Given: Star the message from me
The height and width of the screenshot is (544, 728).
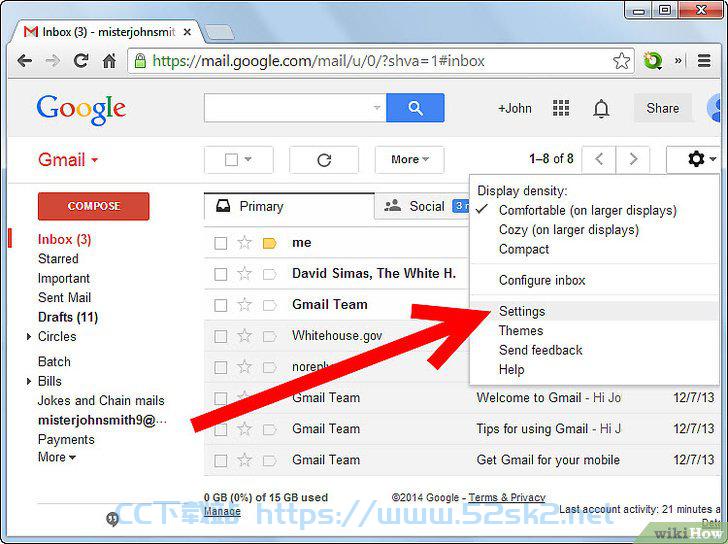Looking at the screenshot, I should pyautogui.click(x=244, y=243).
